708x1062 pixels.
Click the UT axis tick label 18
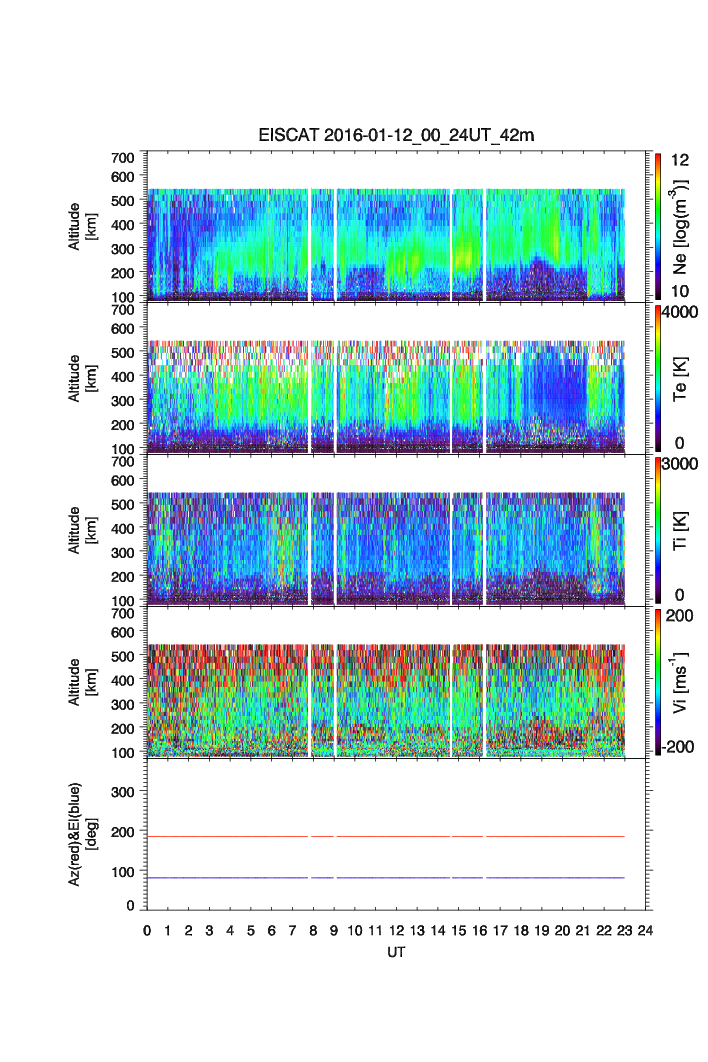(x=521, y=931)
